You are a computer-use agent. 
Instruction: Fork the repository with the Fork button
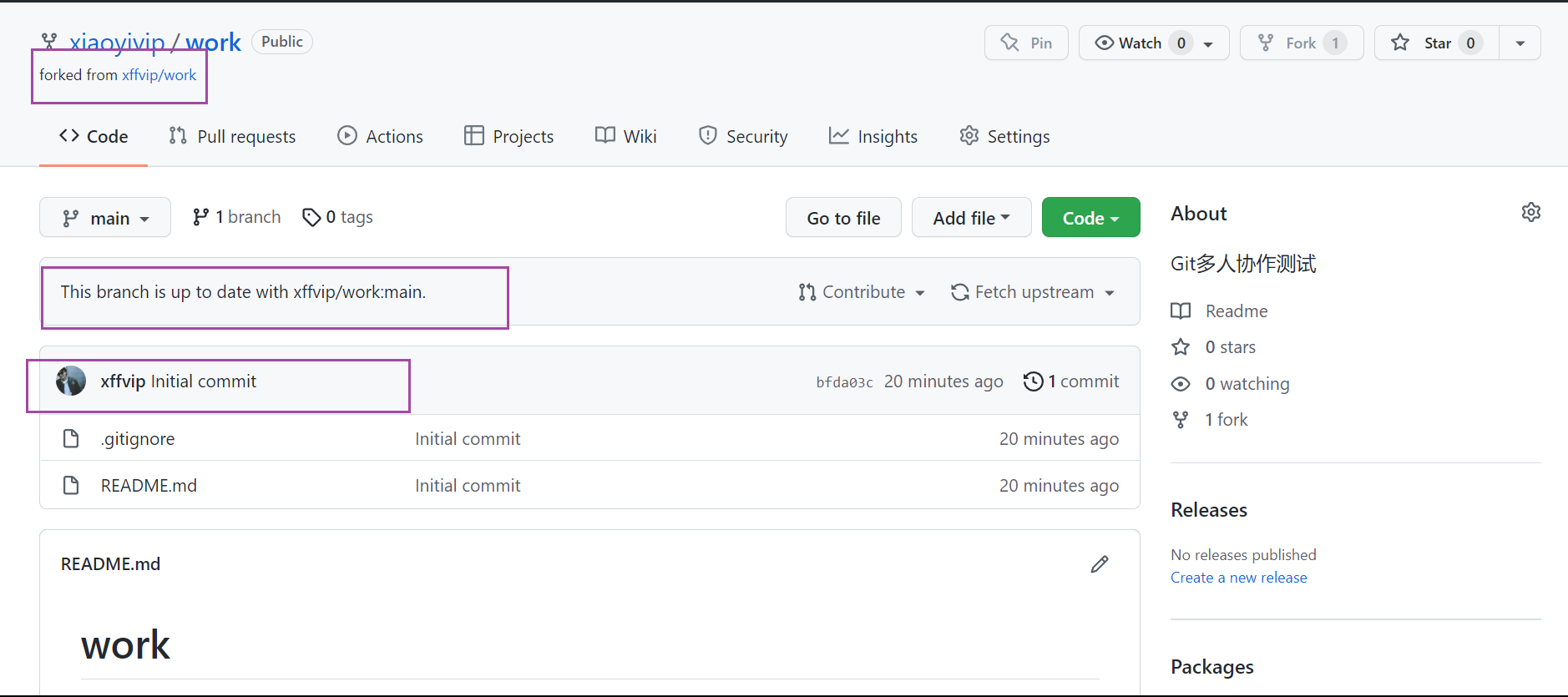pyautogui.click(x=1302, y=43)
